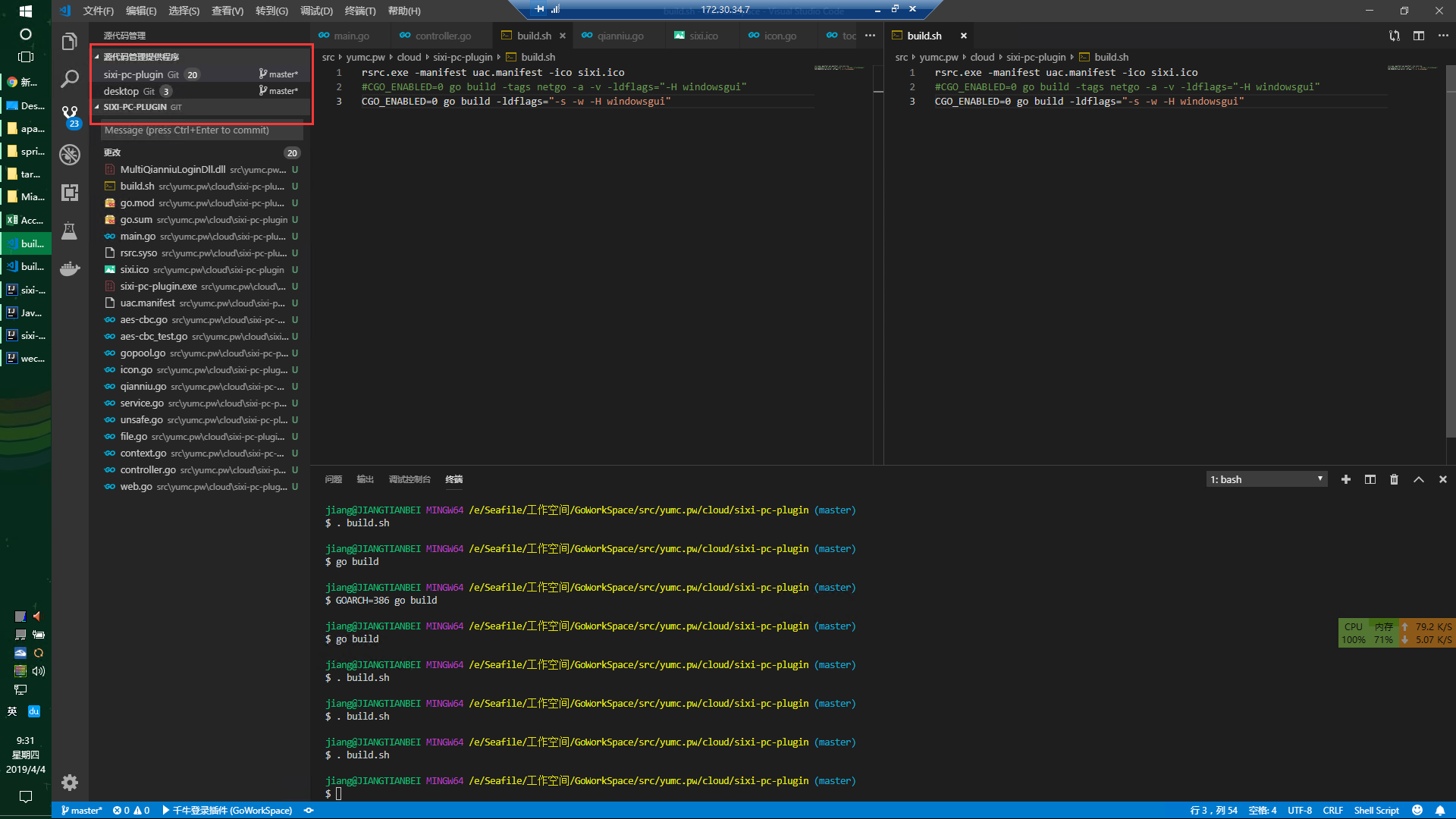Image resolution: width=1456 pixels, height=819 pixels.
Task: Click the commit message input field
Action: pos(201,130)
